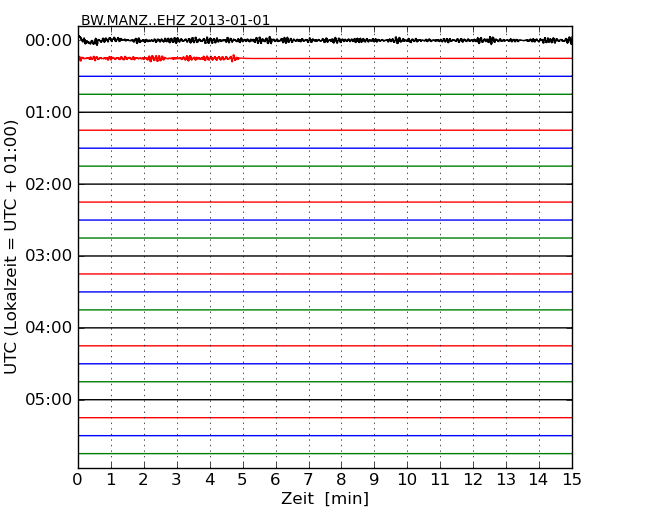Click the y-axis label UTC Lokalzeit

(x=10, y=247)
